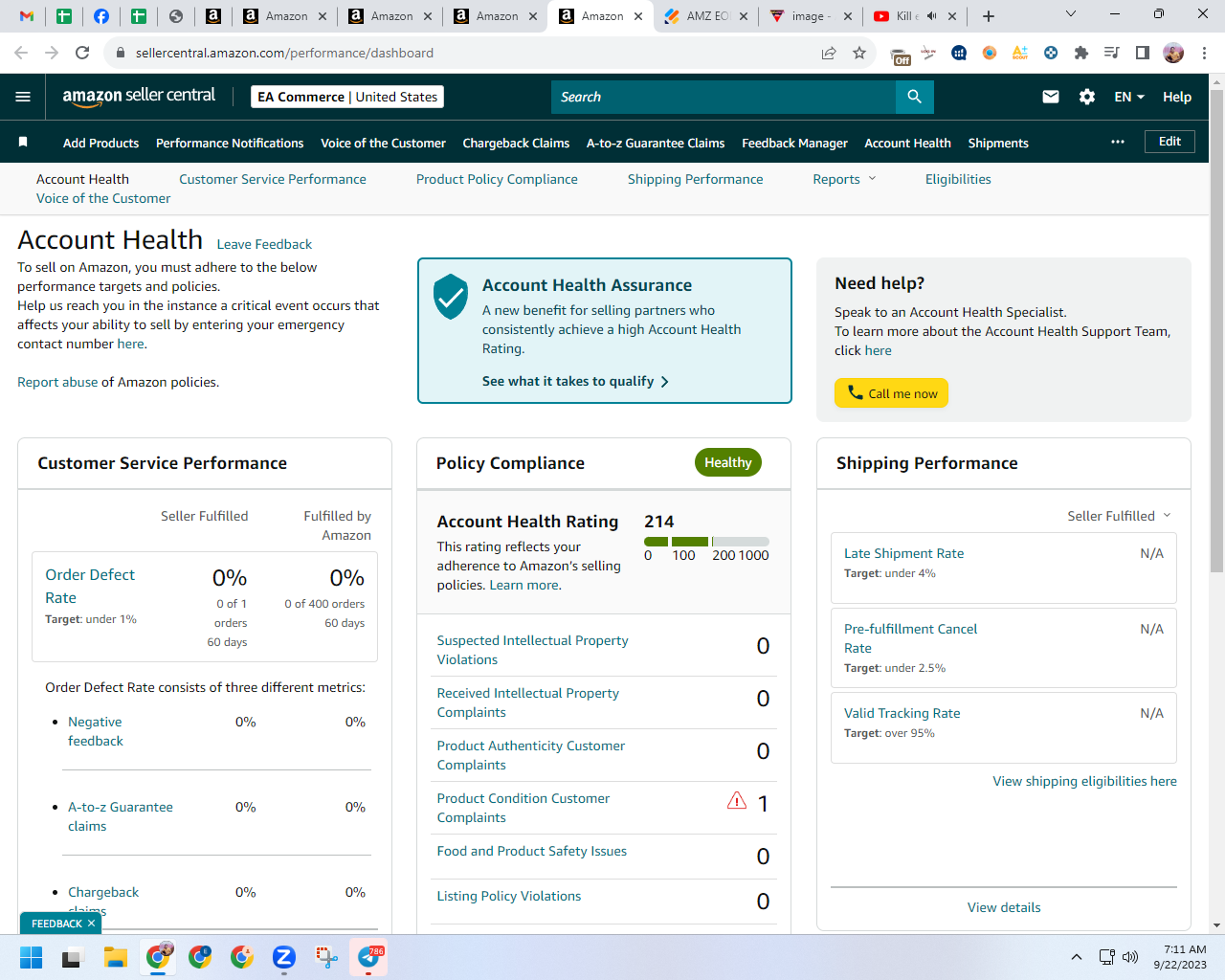Open Listing Policy Violations
This screenshot has height=980, width=1225.
(x=508, y=896)
